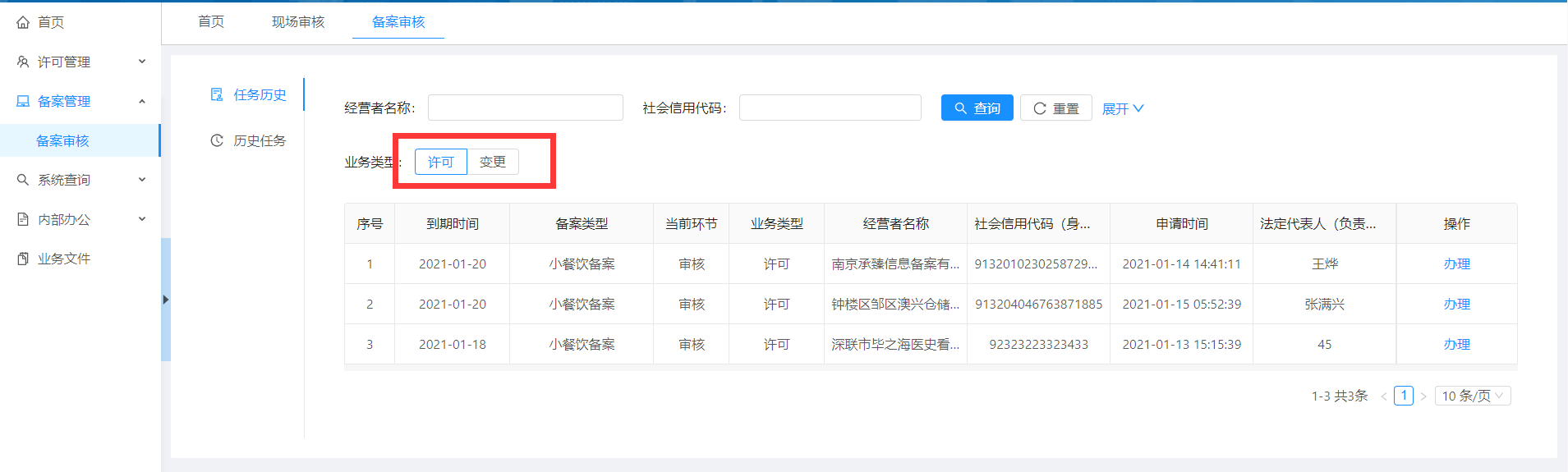Click the 许可管理 user icon
1568x472 pixels.
[x=23, y=62]
